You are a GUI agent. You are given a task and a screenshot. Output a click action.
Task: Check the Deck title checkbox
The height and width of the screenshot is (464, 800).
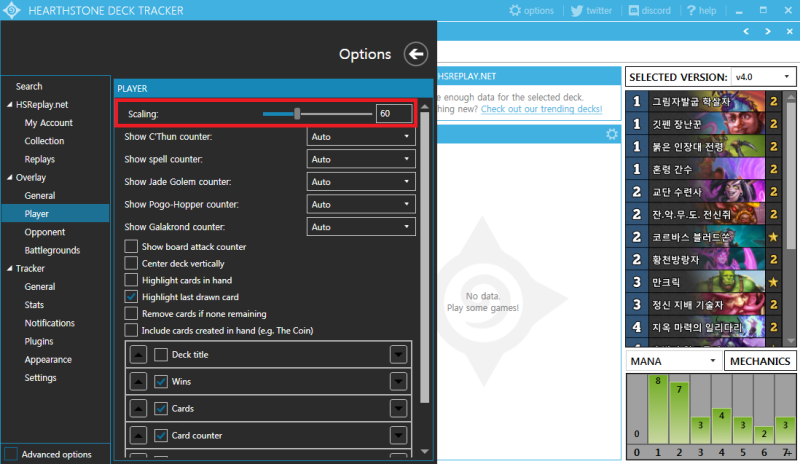pyautogui.click(x=161, y=355)
